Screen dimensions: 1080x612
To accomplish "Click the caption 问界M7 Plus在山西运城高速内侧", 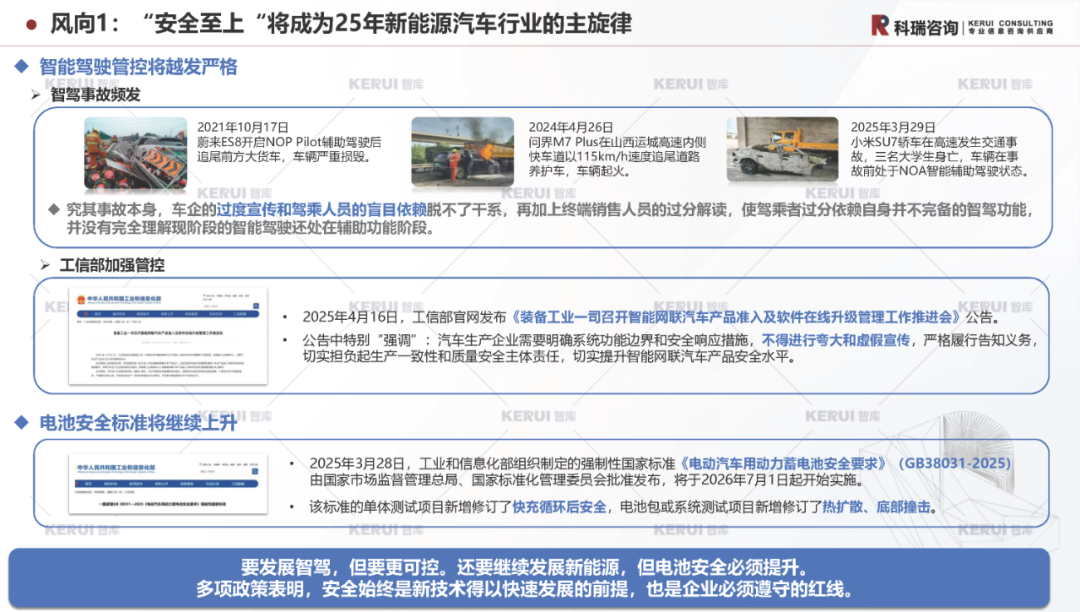I will click(x=617, y=143).
